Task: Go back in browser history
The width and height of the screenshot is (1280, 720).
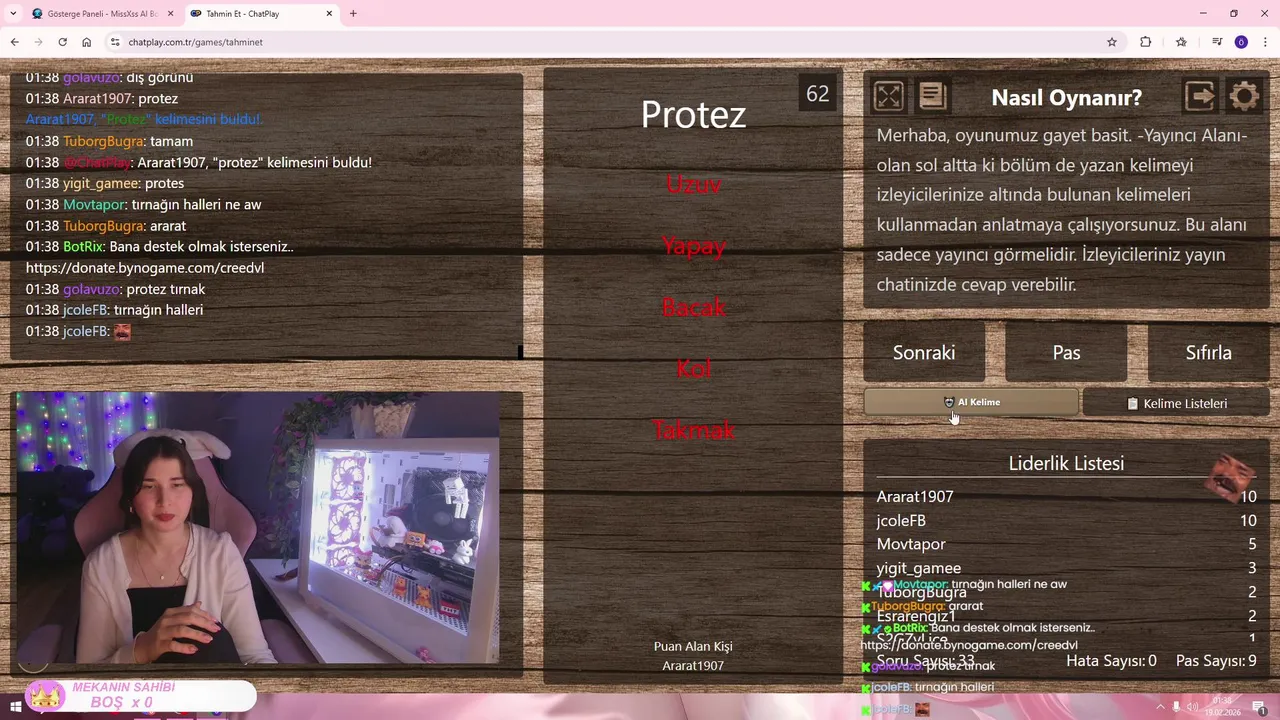Action: (x=14, y=42)
